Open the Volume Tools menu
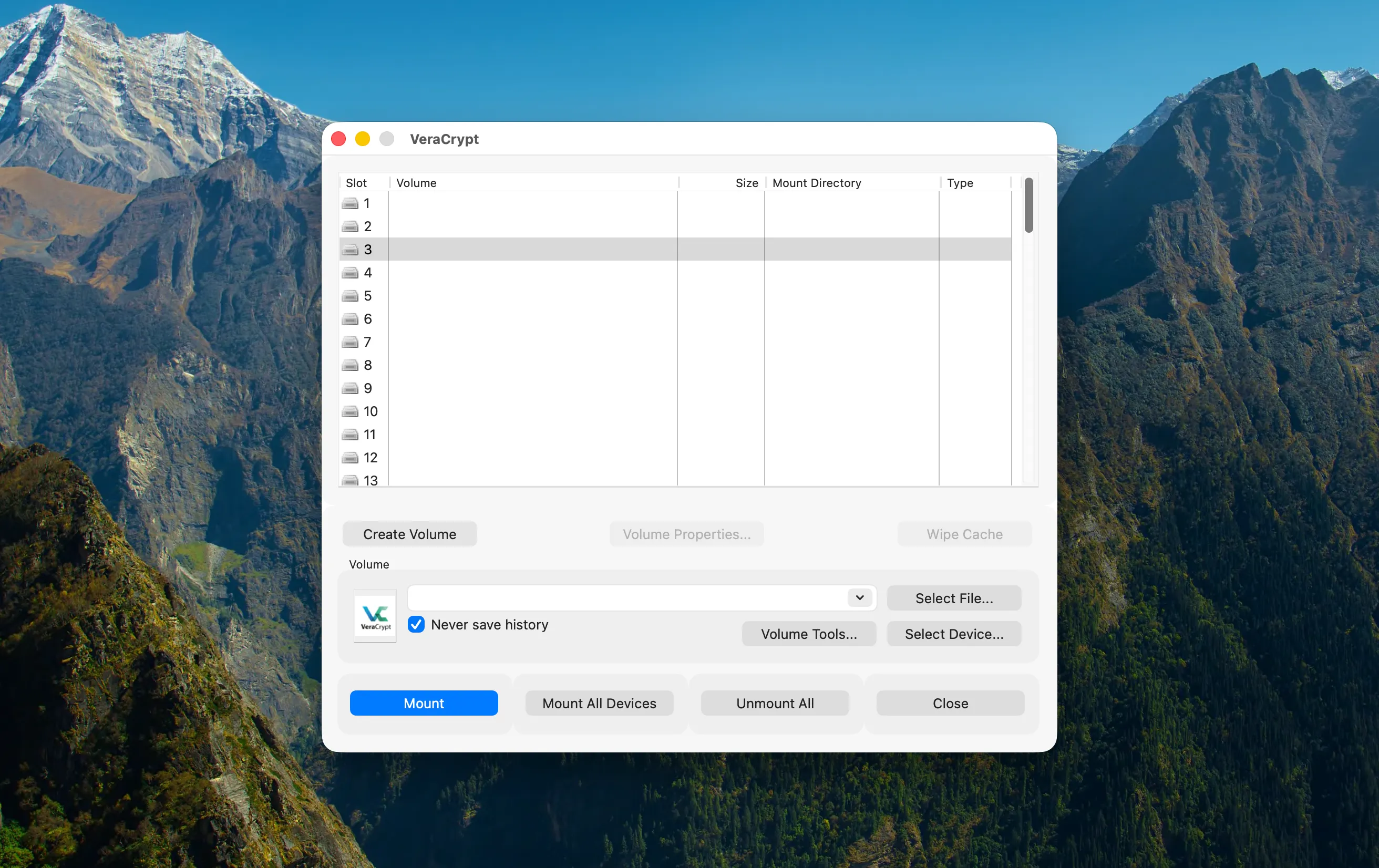The image size is (1379, 868). (x=809, y=634)
